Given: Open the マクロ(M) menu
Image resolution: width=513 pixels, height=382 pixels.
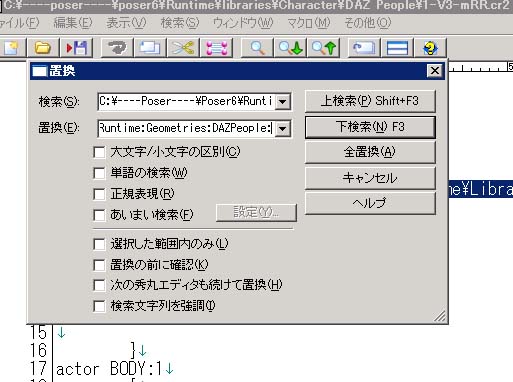Looking at the screenshot, I should [x=309, y=23].
